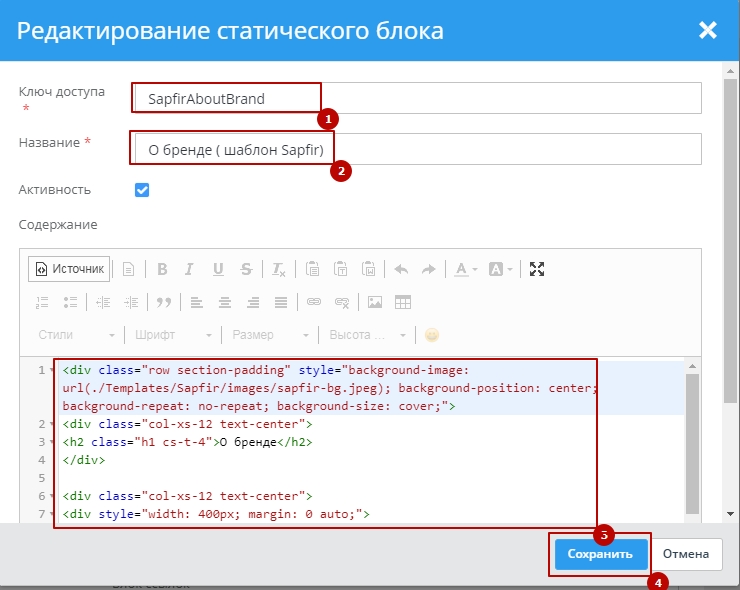This screenshot has width=740, height=590.
Task: Click the Отмена cancel button
Action: [x=685, y=554]
